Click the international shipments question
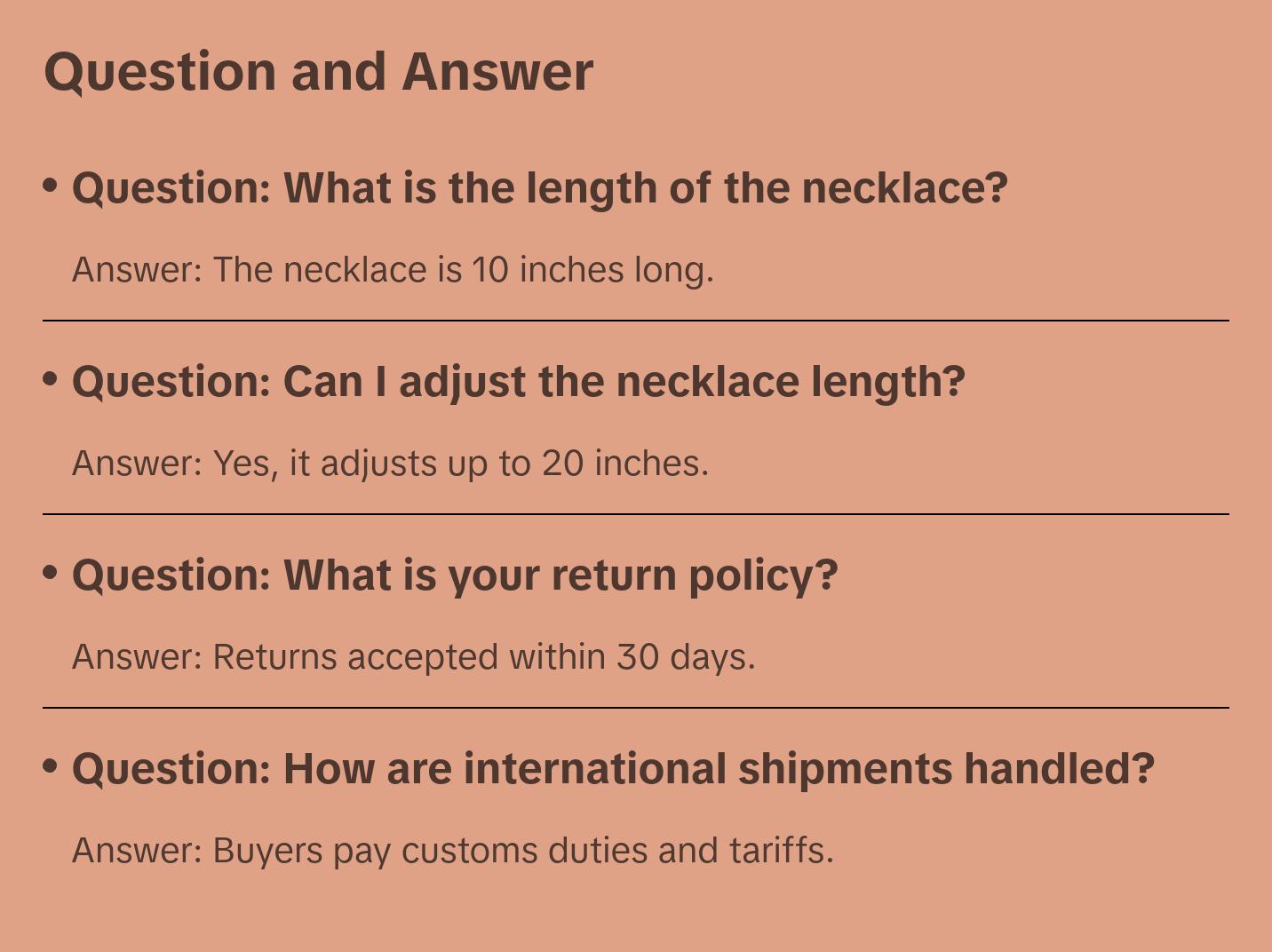 click(613, 769)
